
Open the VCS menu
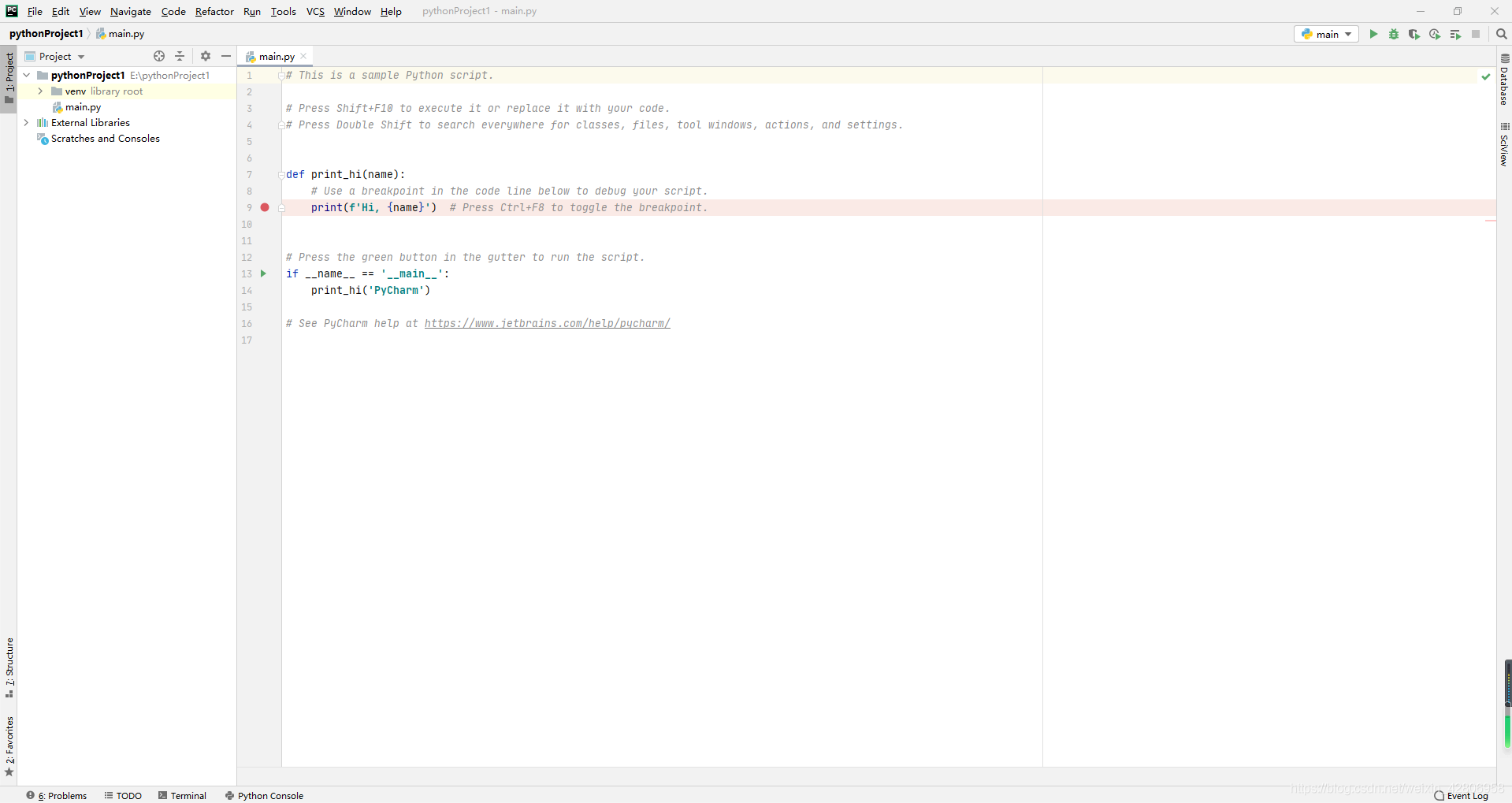coord(315,11)
